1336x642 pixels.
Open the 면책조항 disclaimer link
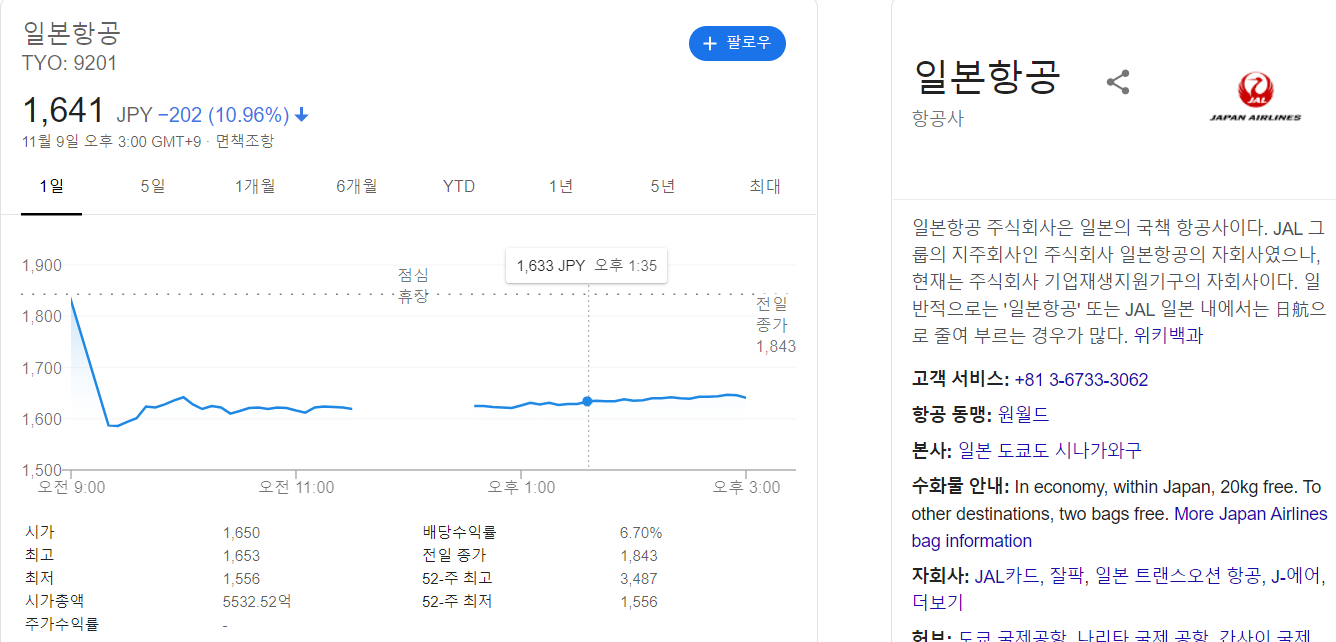click(x=244, y=141)
